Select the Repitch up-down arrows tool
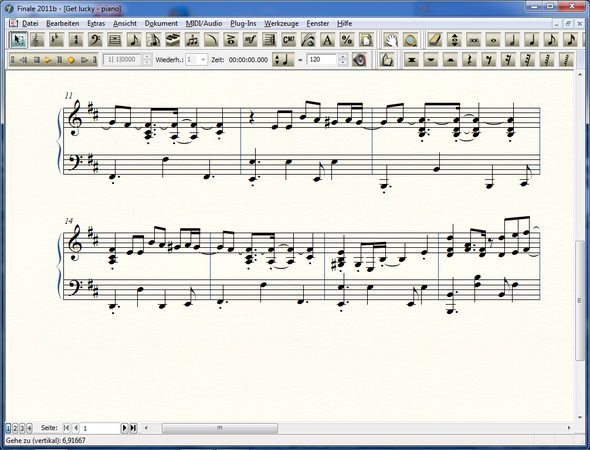The height and width of the screenshot is (450, 590). [455, 40]
